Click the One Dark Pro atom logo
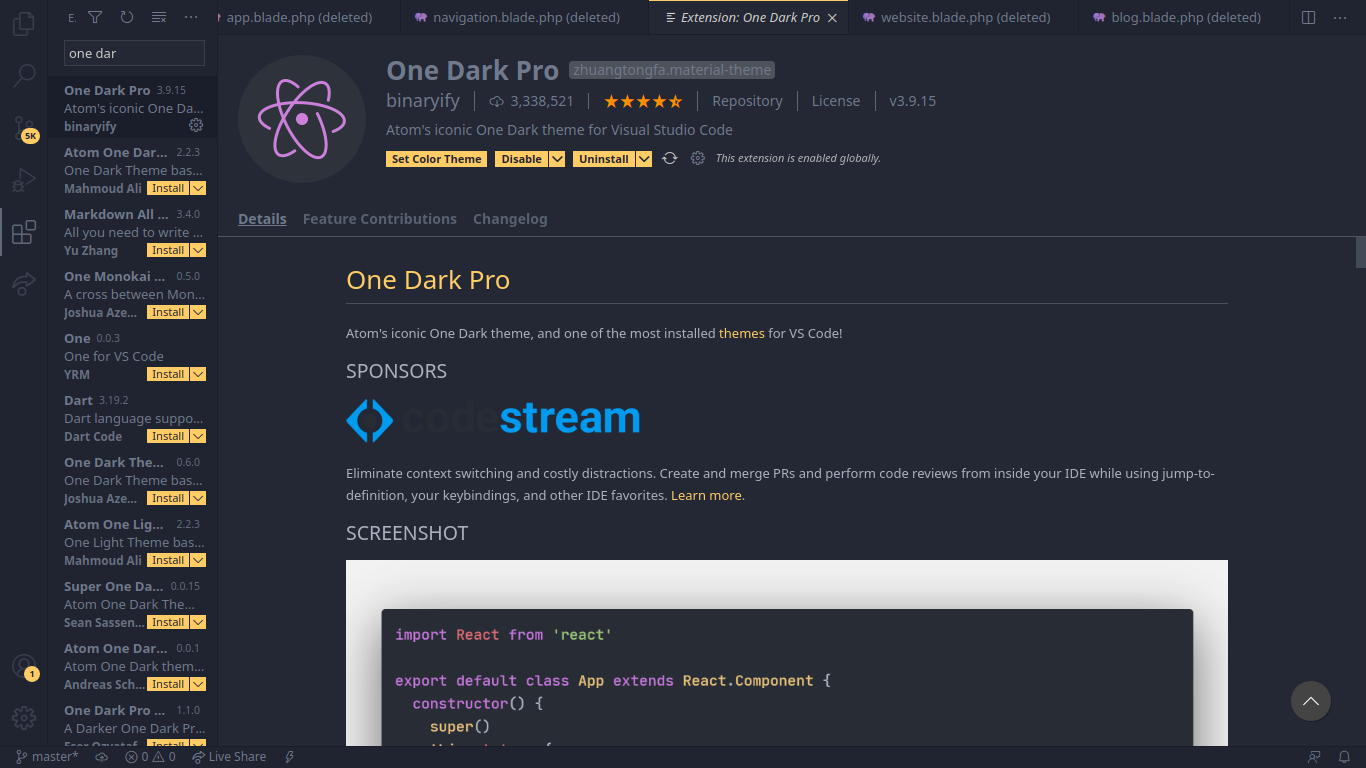This screenshot has width=1366, height=768. tap(302, 119)
